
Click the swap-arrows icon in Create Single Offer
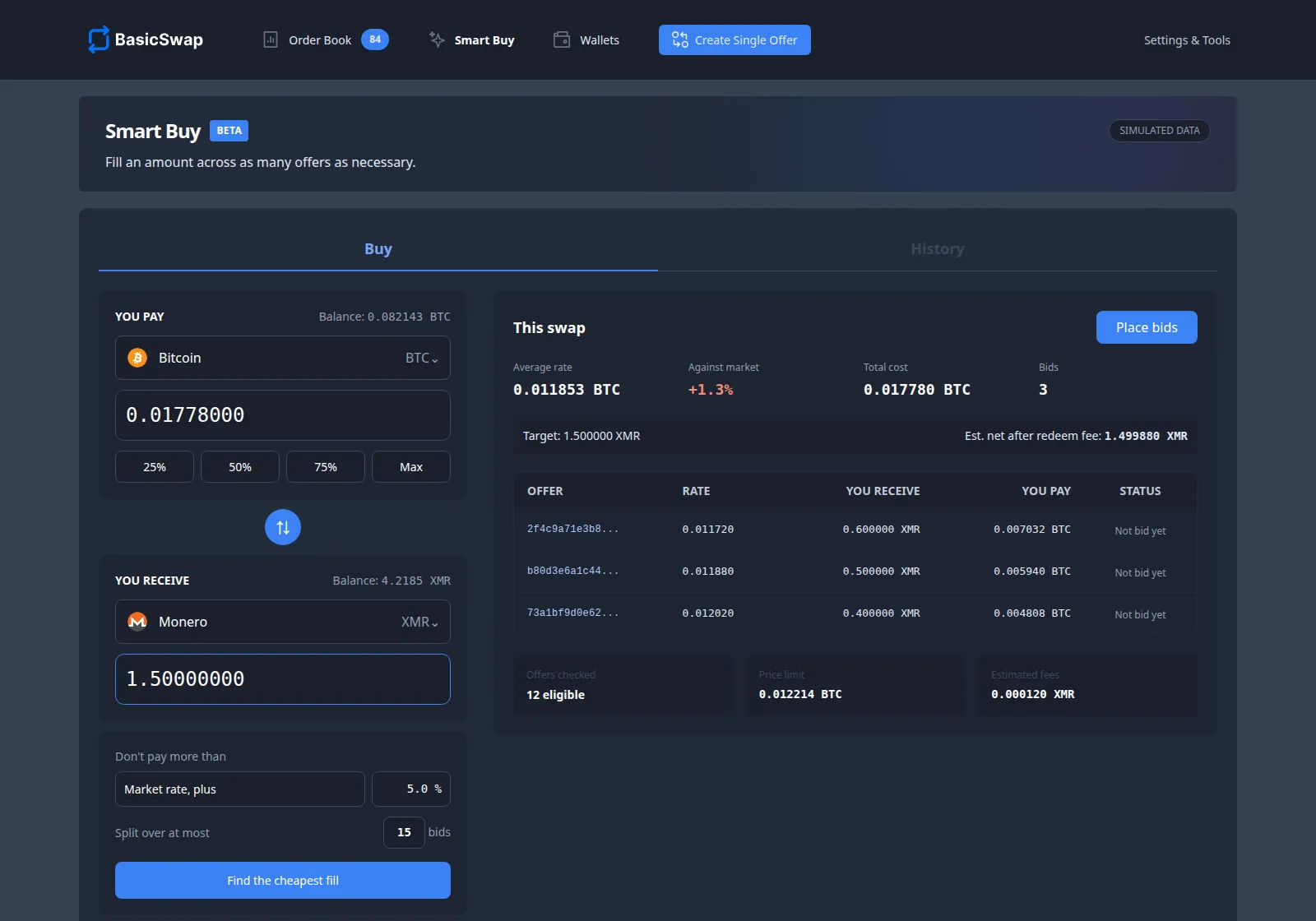pos(680,39)
